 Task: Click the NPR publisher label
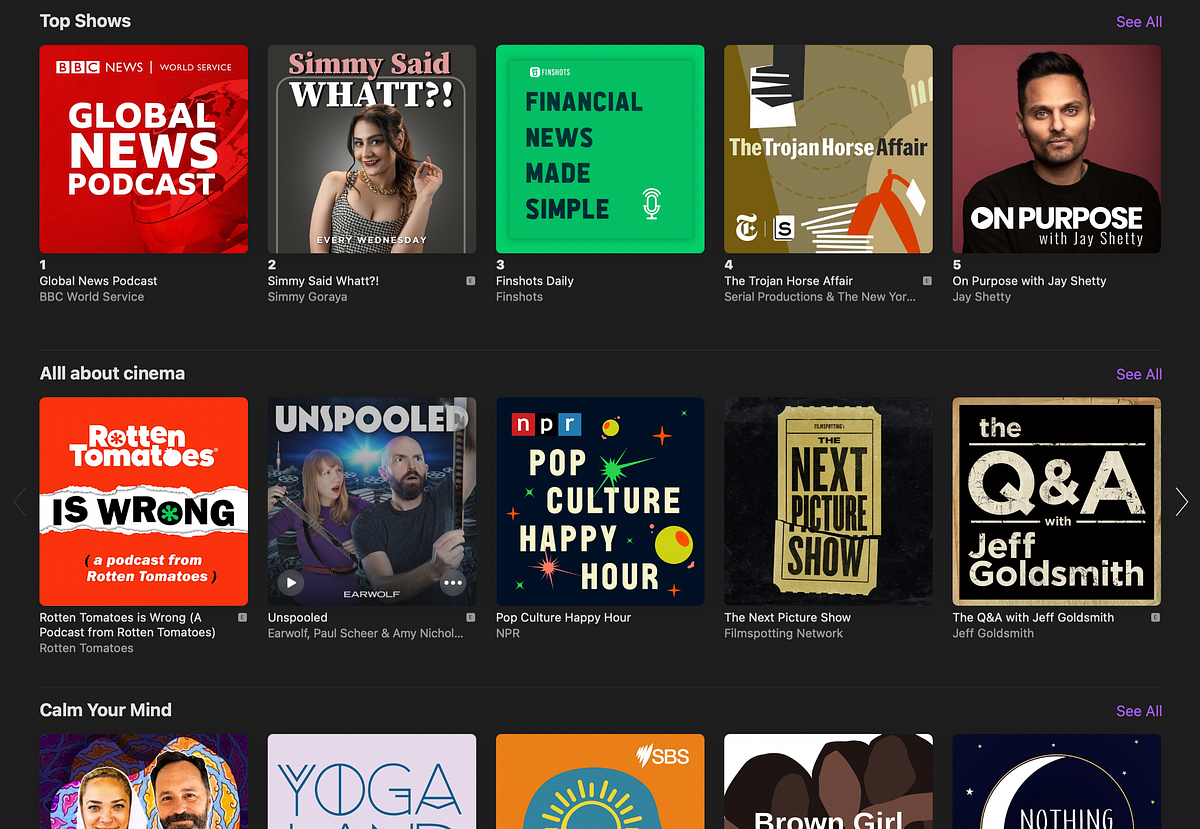pyautogui.click(x=508, y=633)
